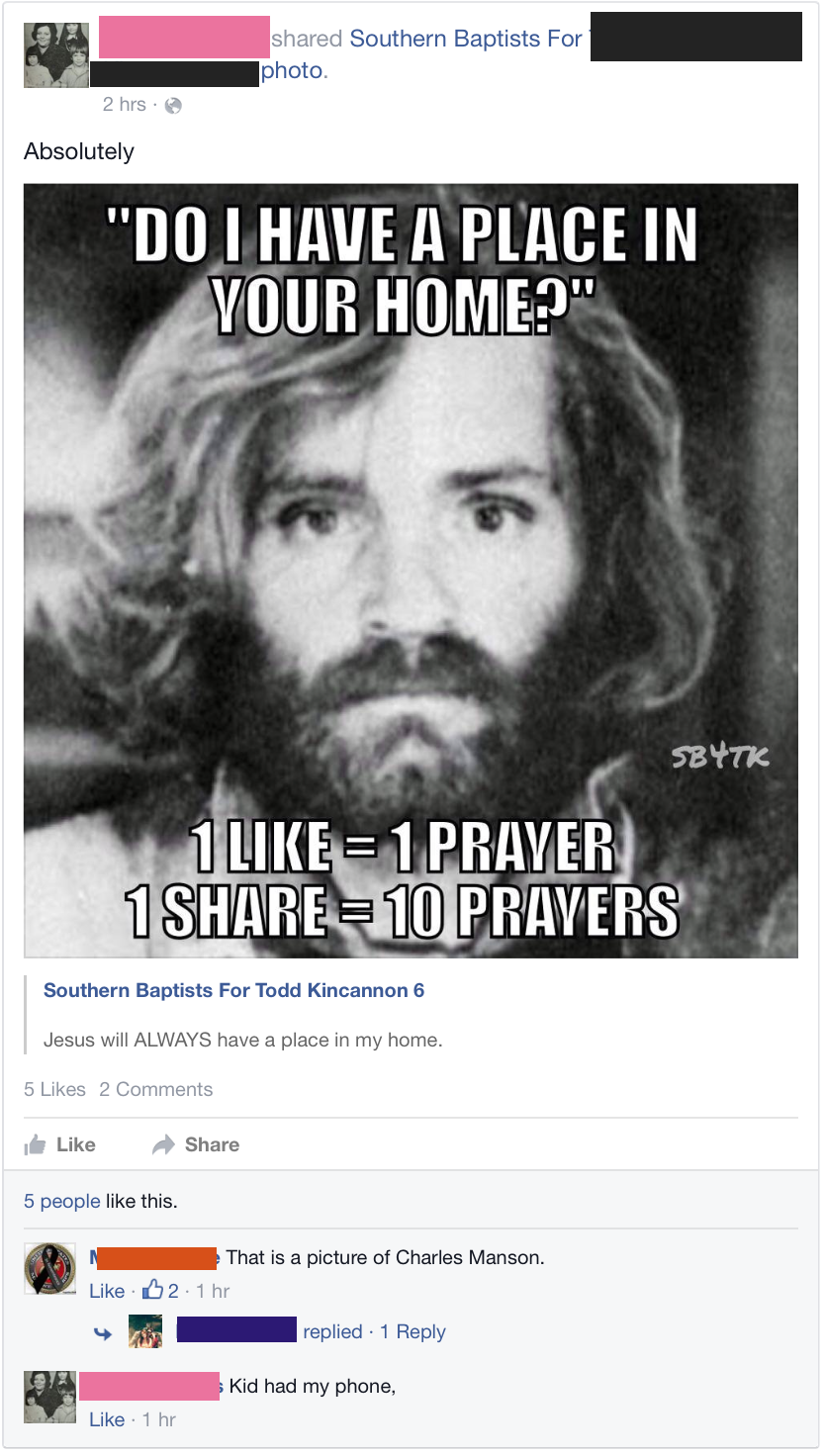Image resolution: width=825 pixels, height=1456 pixels.
Task: Click the blue thumbs-up icon showing 2 likes
Action: click(153, 1290)
